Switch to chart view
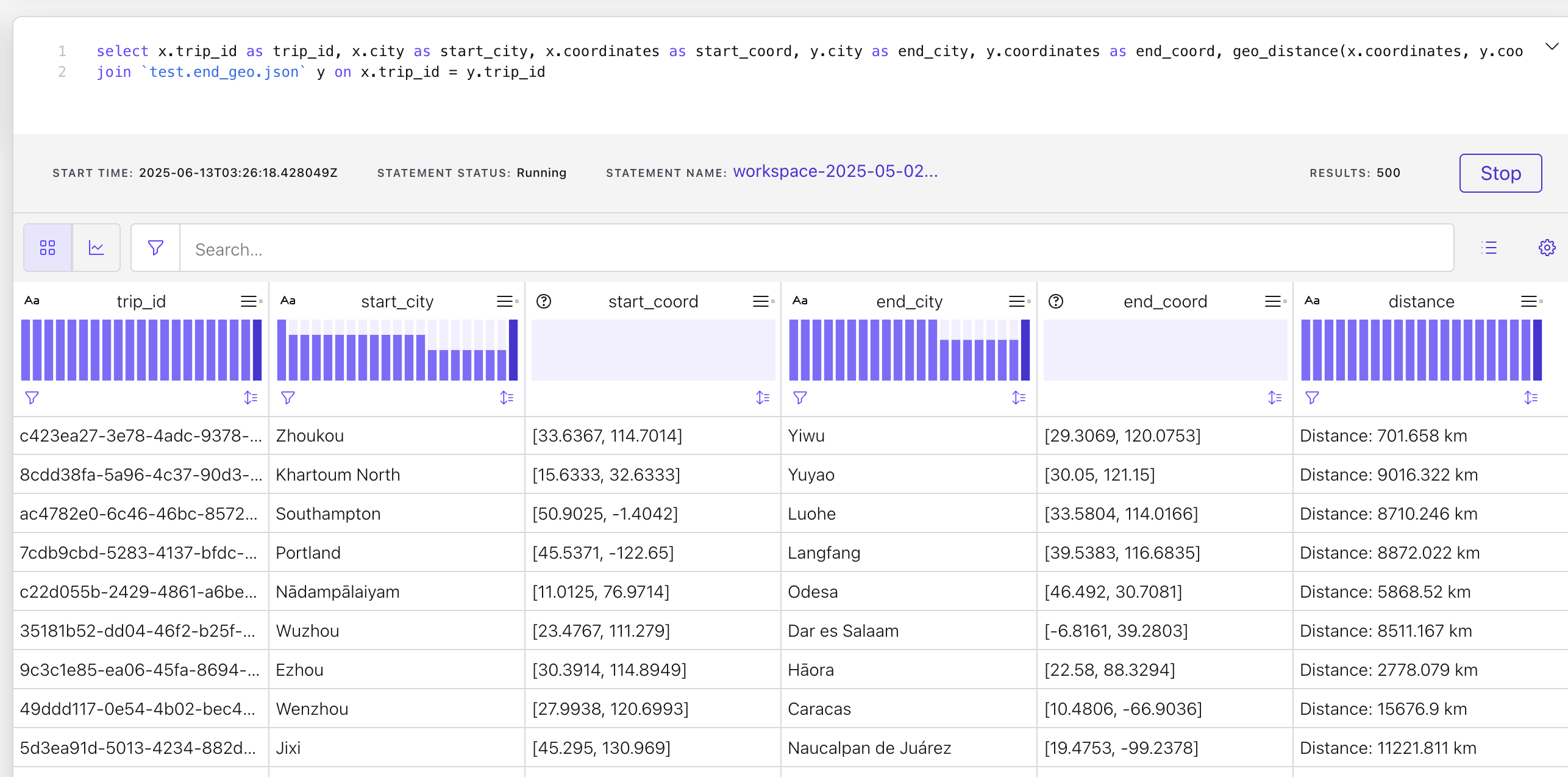 (96, 248)
